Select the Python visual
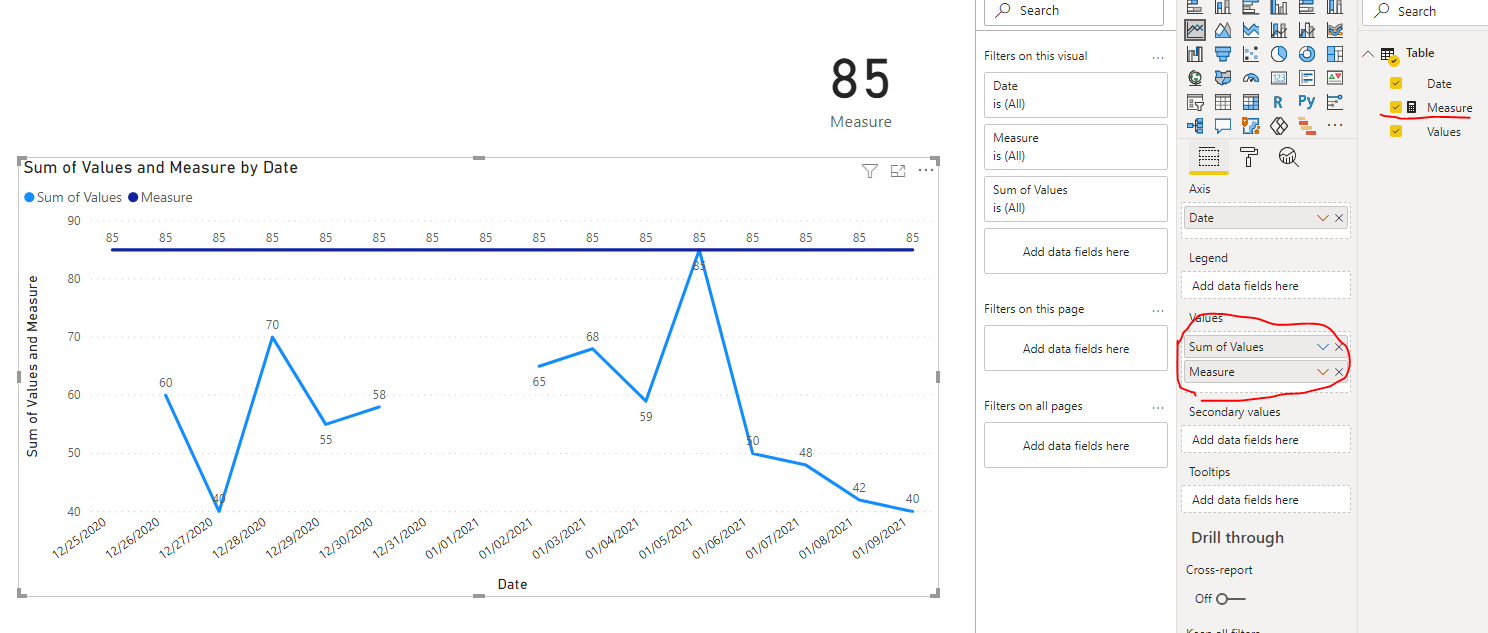Viewport: 1488px width, 633px height. click(x=1307, y=102)
